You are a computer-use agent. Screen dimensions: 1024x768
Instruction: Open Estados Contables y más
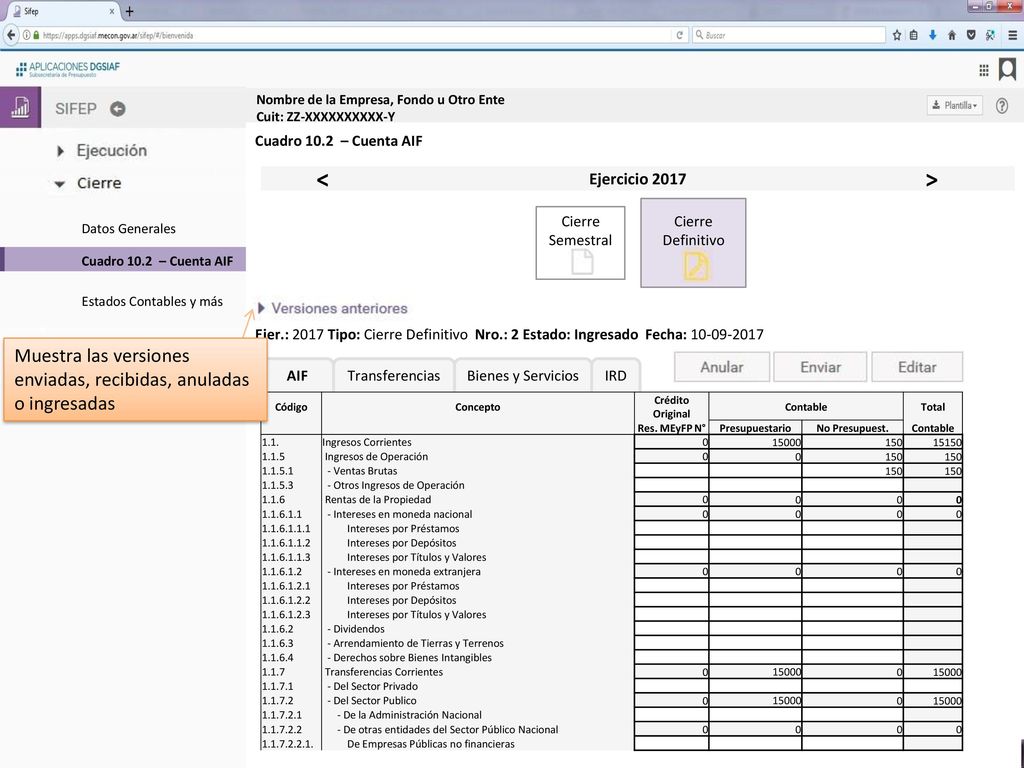(152, 301)
